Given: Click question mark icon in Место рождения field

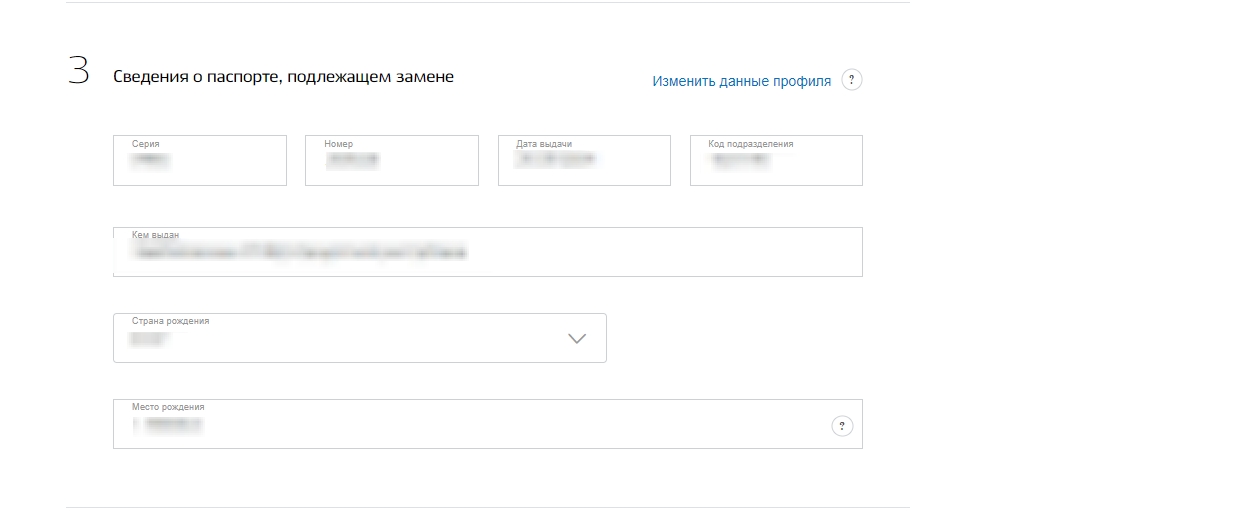Looking at the screenshot, I should pos(842,427).
